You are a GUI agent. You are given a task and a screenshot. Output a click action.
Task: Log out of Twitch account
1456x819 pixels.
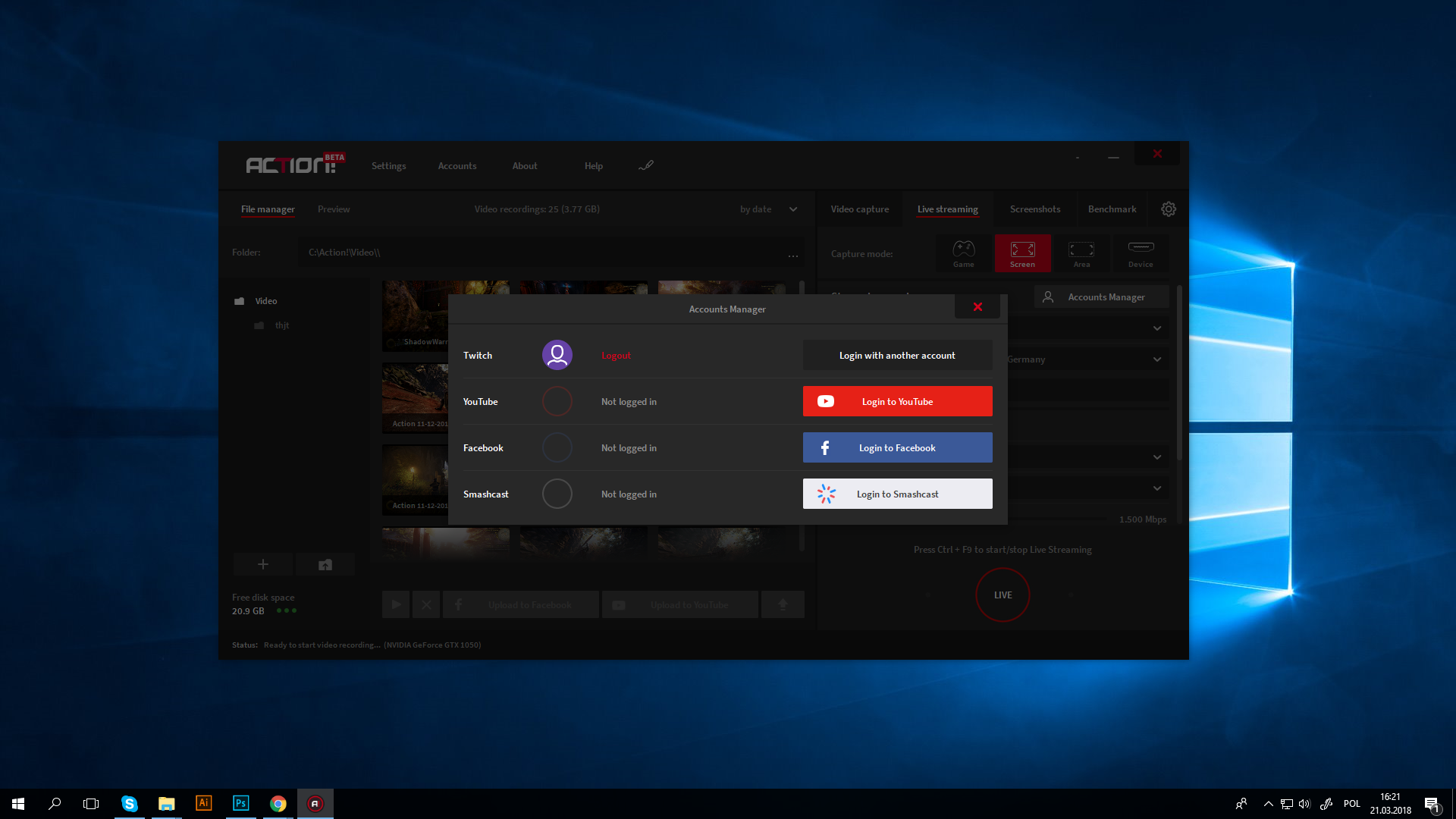[616, 356]
